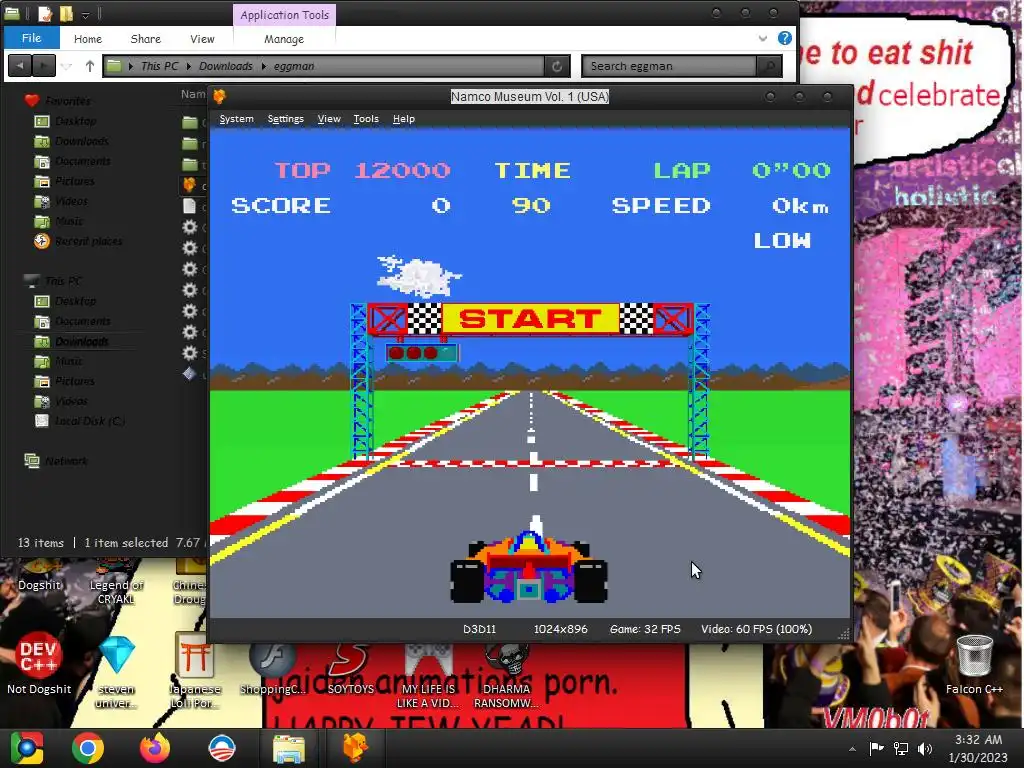Select Music under Favorites
Viewport: 1024px width, 768px height.
[x=69, y=221]
